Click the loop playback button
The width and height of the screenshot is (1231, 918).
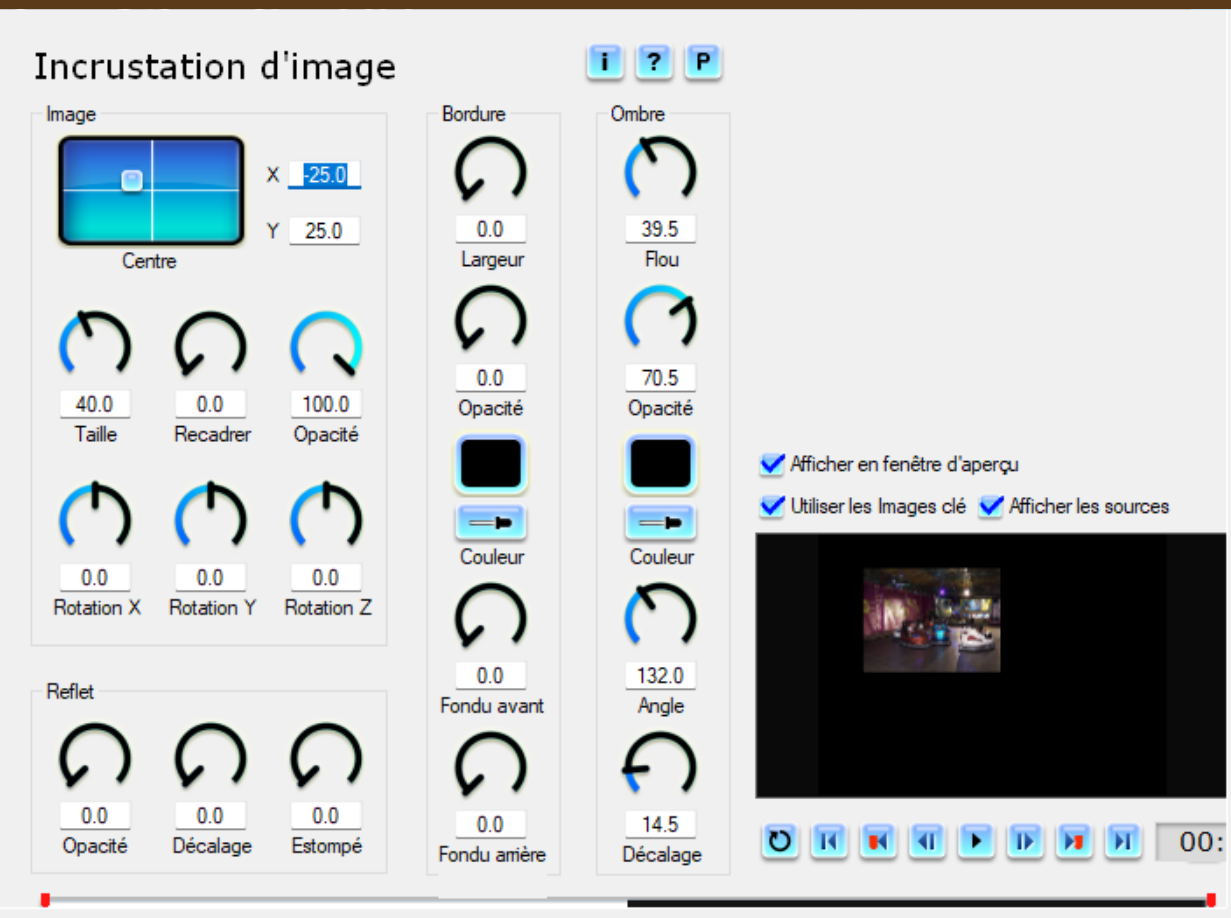coord(780,841)
